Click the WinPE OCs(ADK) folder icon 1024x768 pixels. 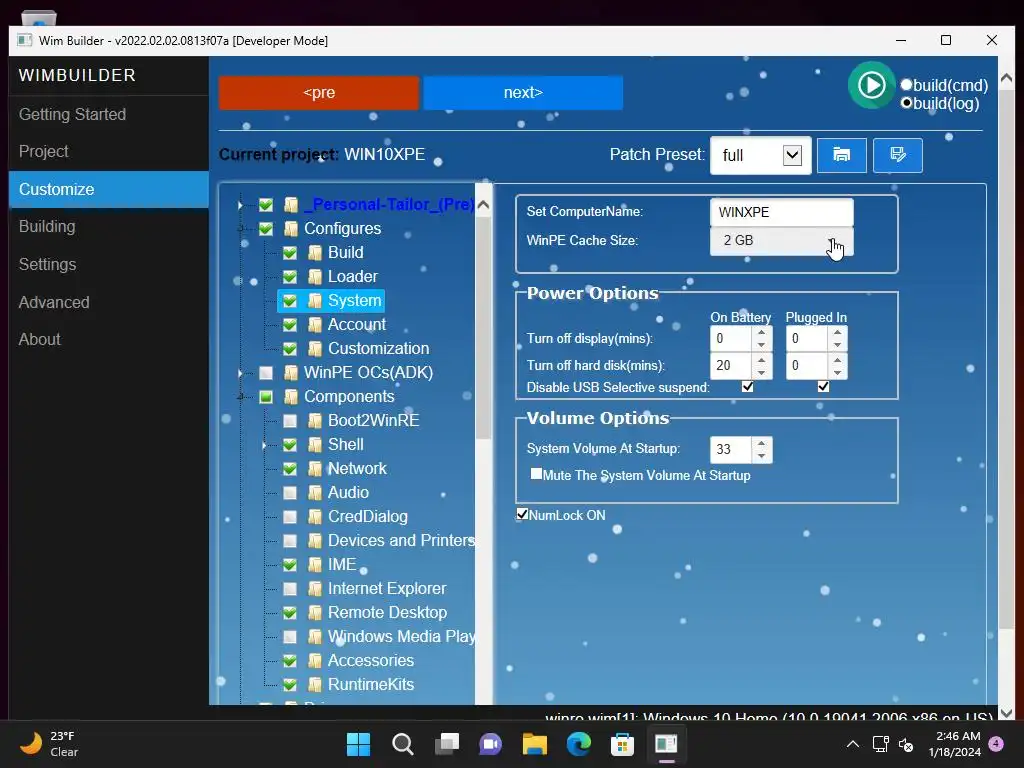[x=291, y=373]
